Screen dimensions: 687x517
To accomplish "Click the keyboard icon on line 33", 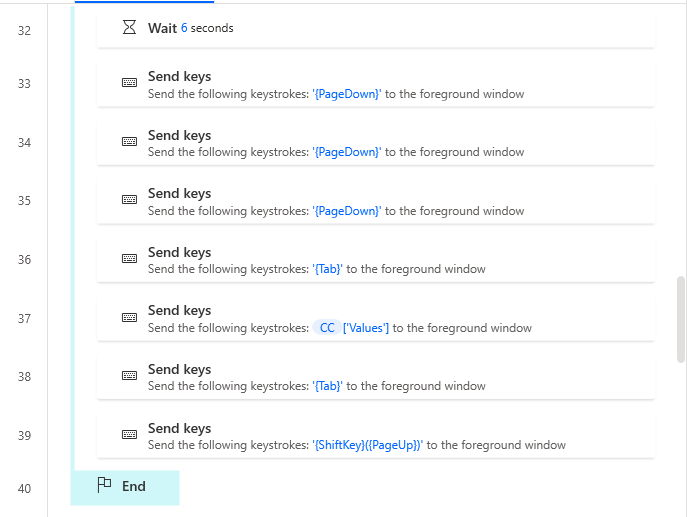I will (x=129, y=84).
